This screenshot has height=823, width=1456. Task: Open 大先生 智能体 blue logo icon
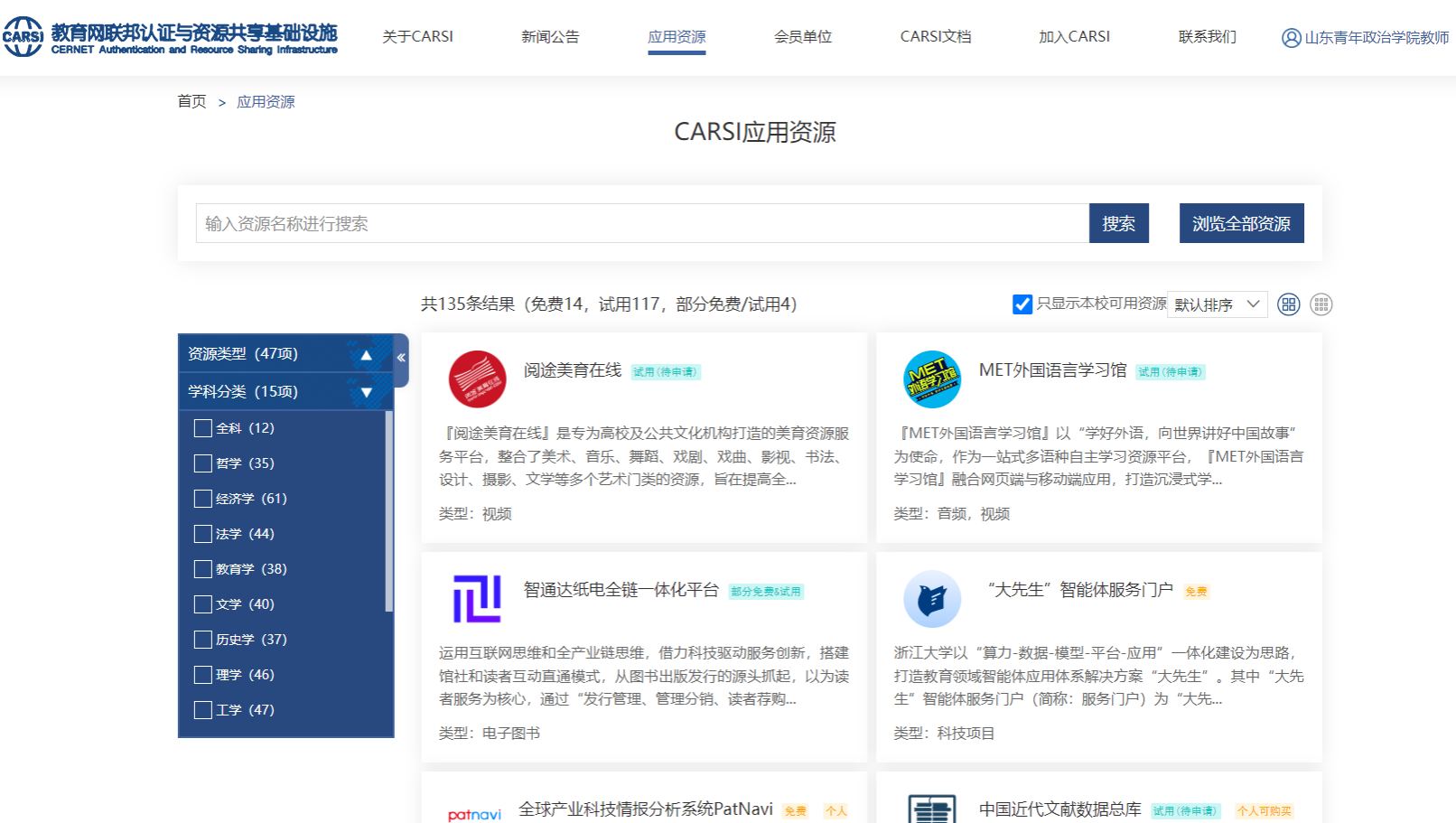click(x=931, y=599)
